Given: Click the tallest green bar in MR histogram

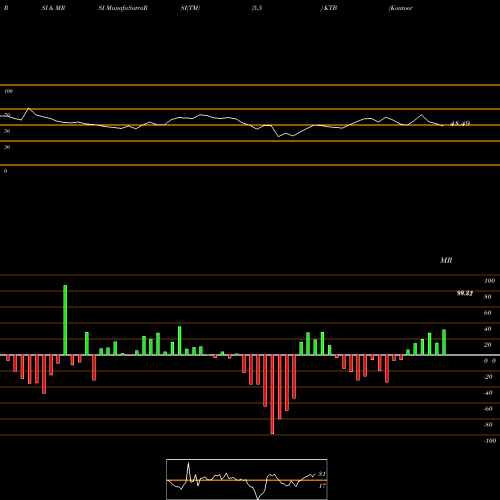Looking at the screenshot, I should pos(65,320).
